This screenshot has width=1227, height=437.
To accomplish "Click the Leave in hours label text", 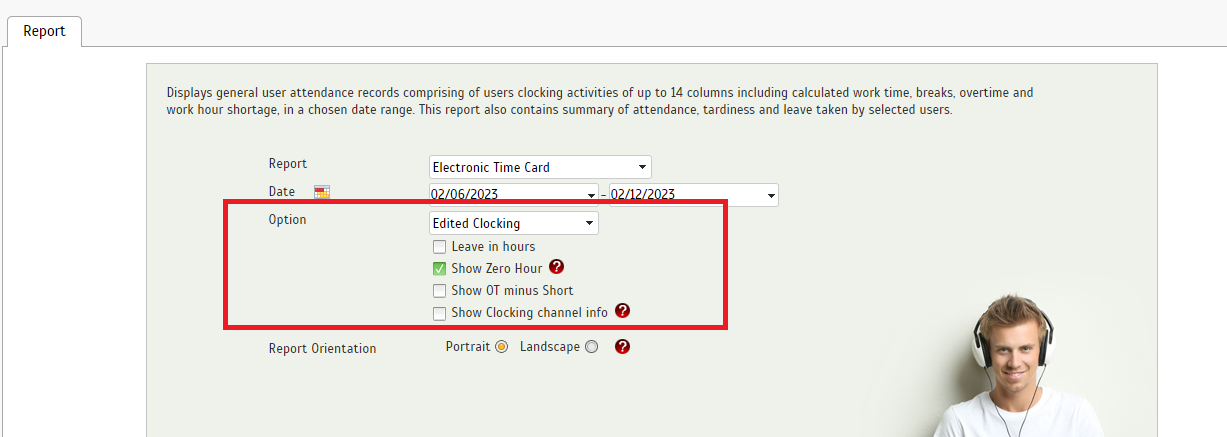I will [x=493, y=247].
